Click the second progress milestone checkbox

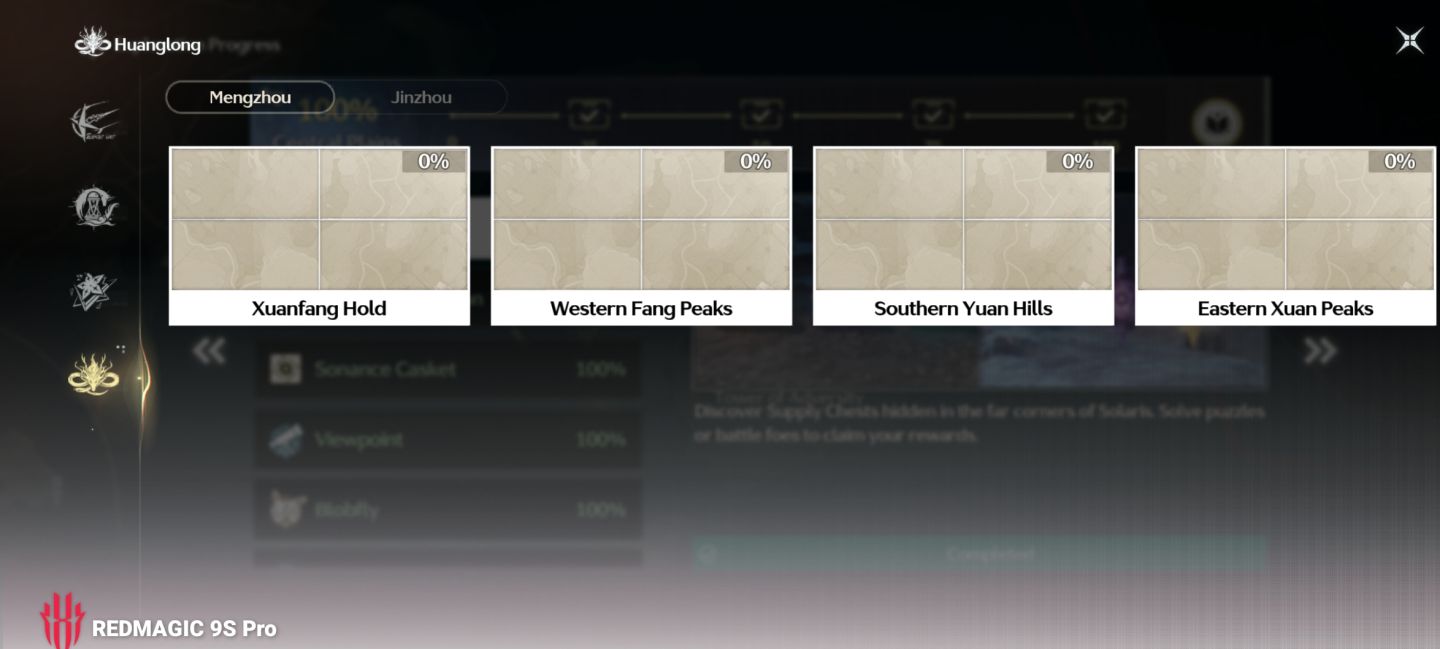[762, 114]
